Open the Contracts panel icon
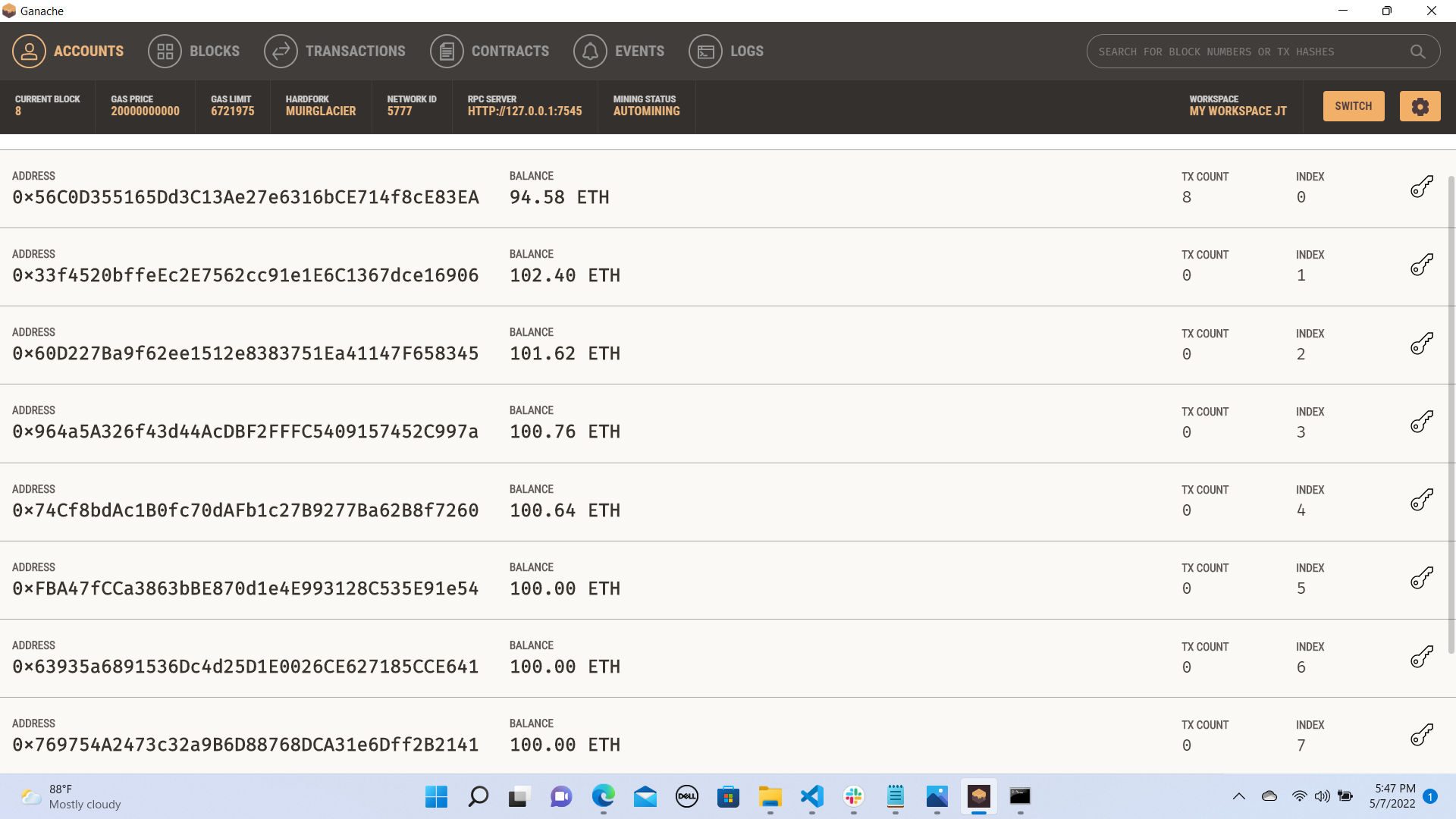Viewport: 1456px width, 819px height. point(447,51)
